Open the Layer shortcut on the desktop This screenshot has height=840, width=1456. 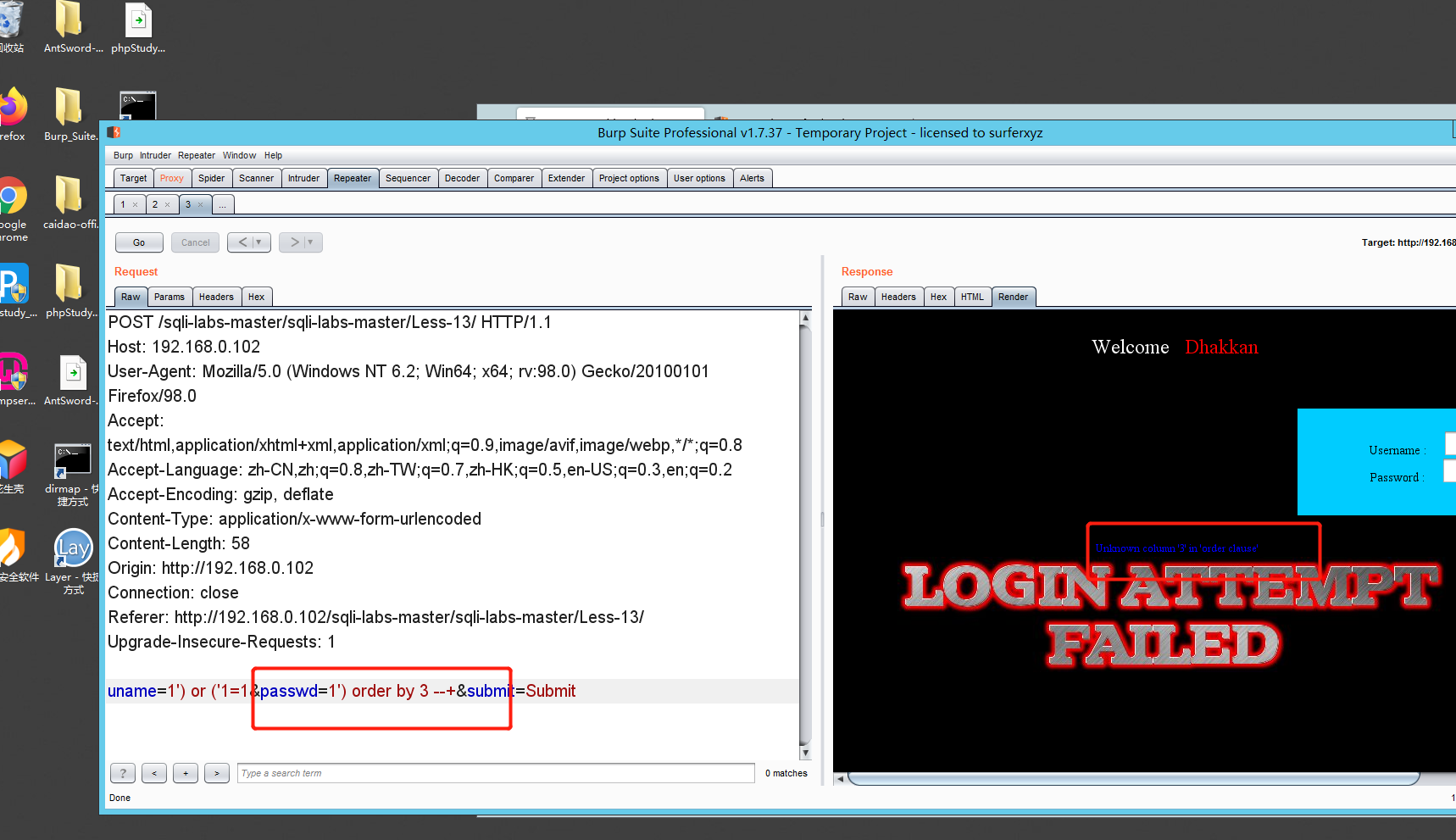pyautogui.click(x=72, y=561)
